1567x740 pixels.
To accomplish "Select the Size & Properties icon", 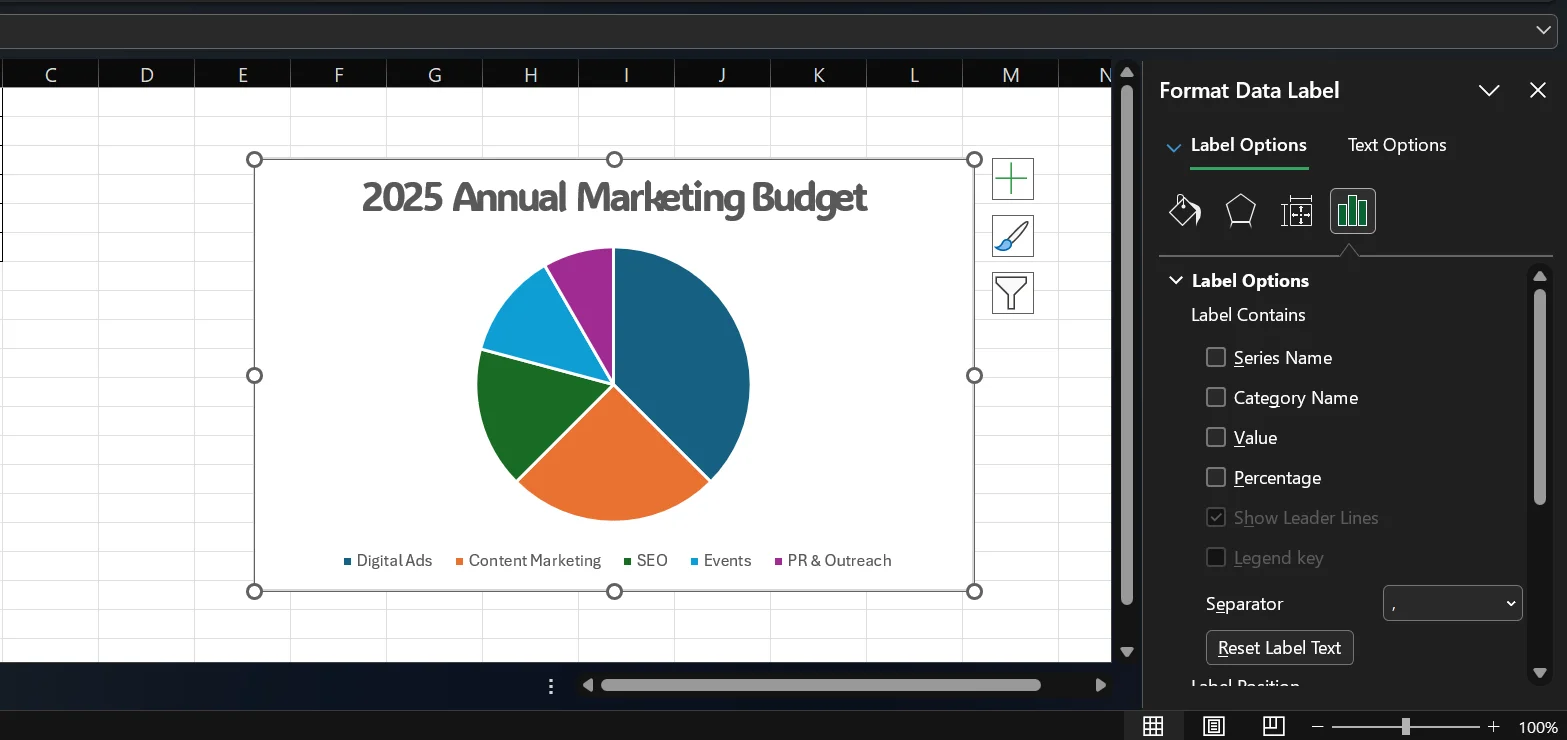I will coord(1297,211).
